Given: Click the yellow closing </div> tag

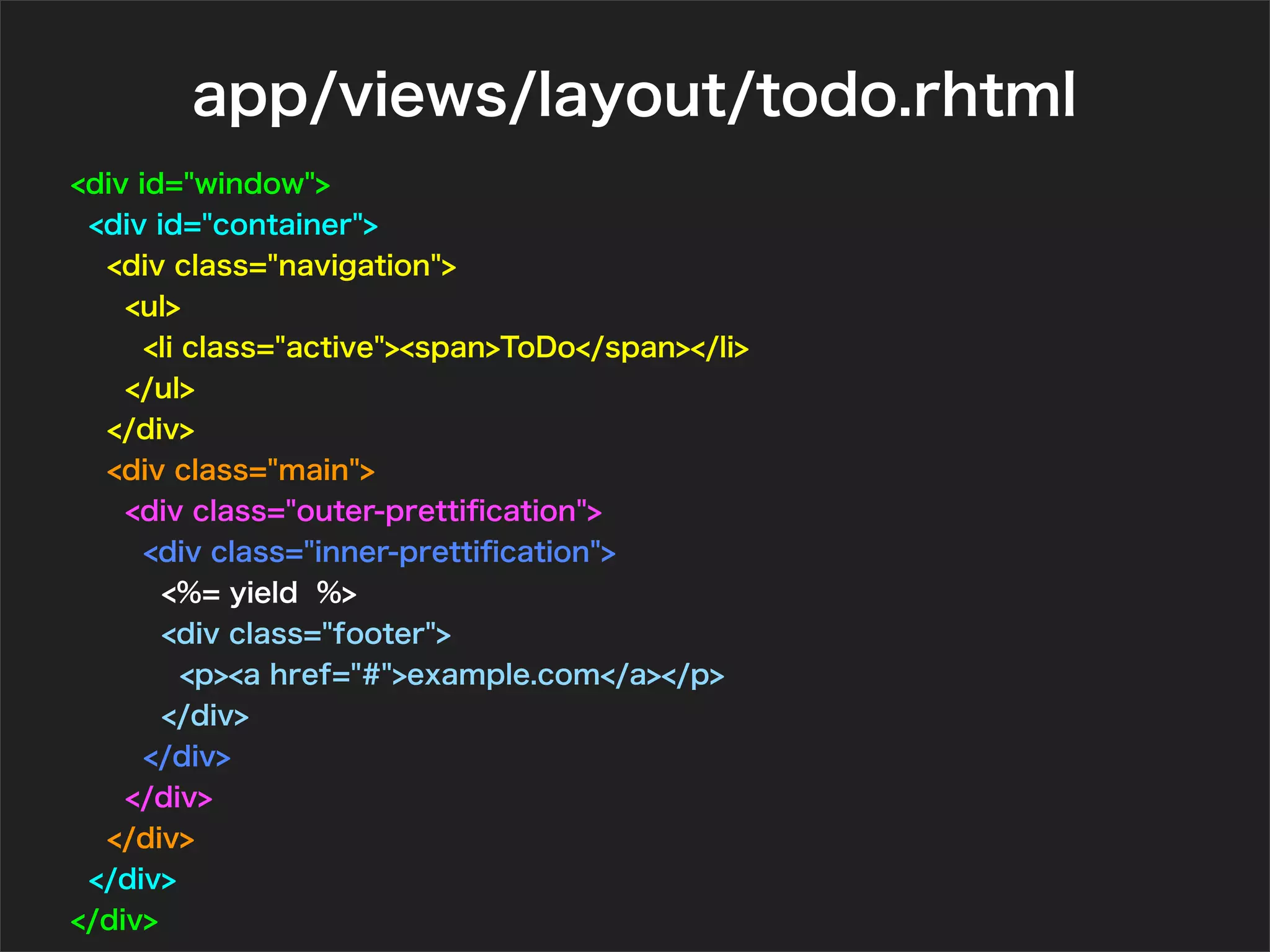Looking at the screenshot, I should click(x=151, y=430).
